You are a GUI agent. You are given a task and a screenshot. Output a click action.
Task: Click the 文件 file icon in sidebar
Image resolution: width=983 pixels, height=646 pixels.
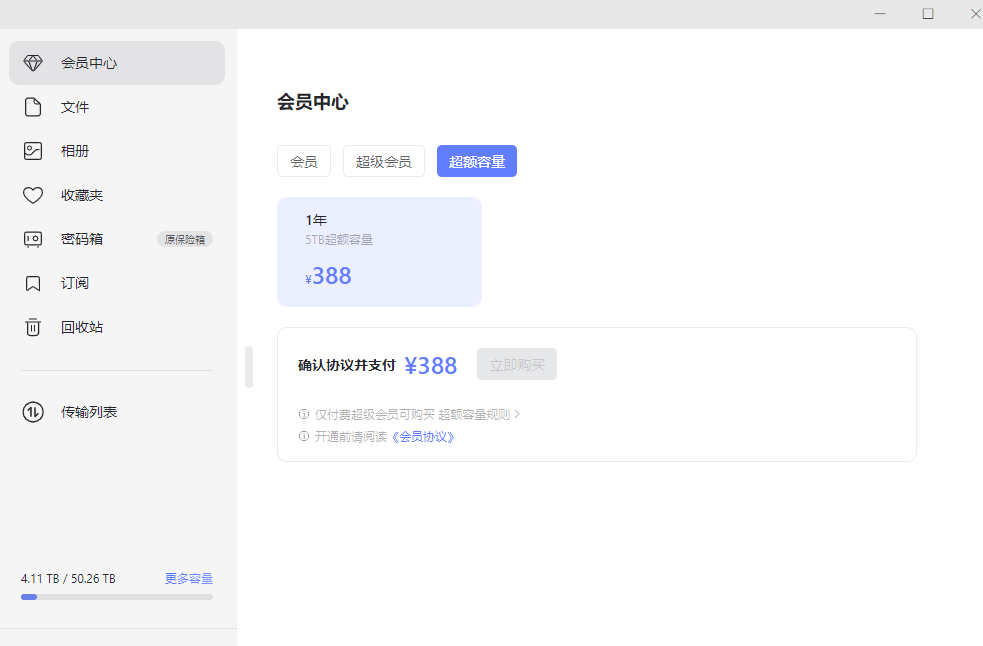(x=33, y=107)
